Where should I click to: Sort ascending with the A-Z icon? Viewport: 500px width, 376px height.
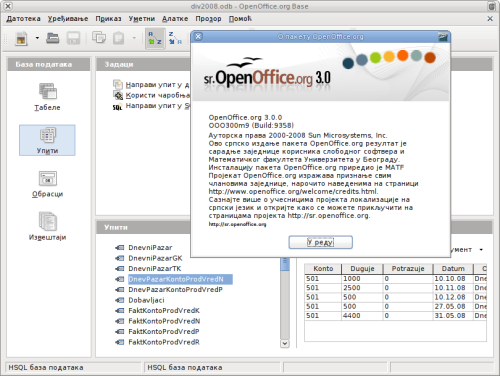[155, 38]
